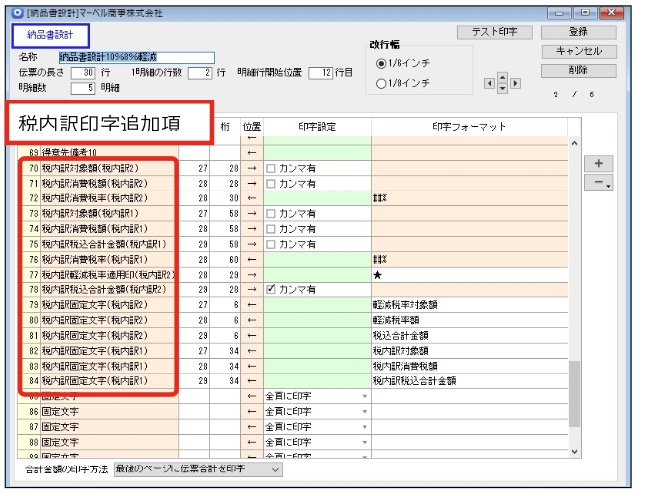The height and width of the screenshot is (496, 647).
Task: Select the 1/6インチ line spacing radio button
Action: click(x=381, y=64)
